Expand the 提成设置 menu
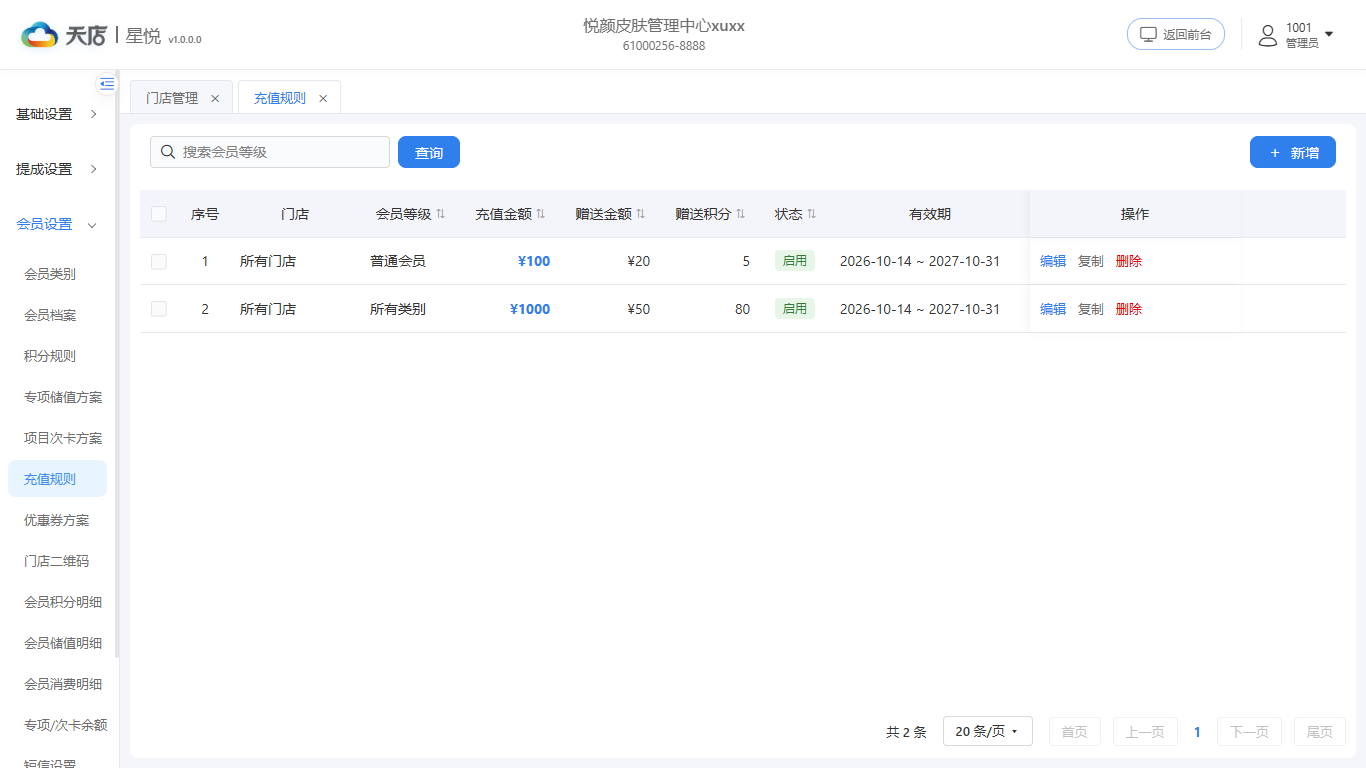This screenshot has width=1366, height=768. click(x=58, y=169)
